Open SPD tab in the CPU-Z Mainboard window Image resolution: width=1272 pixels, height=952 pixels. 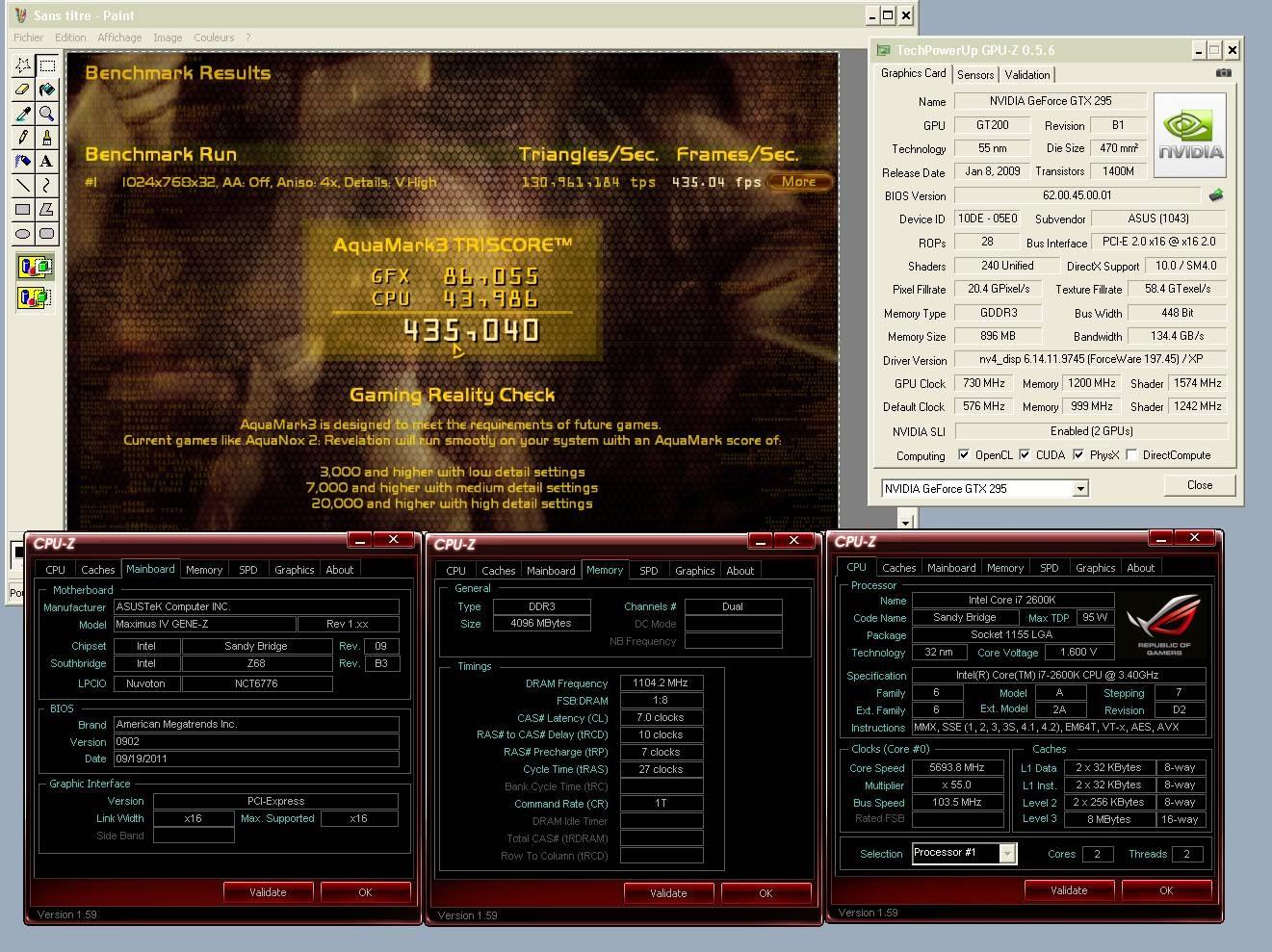point(248,570)
